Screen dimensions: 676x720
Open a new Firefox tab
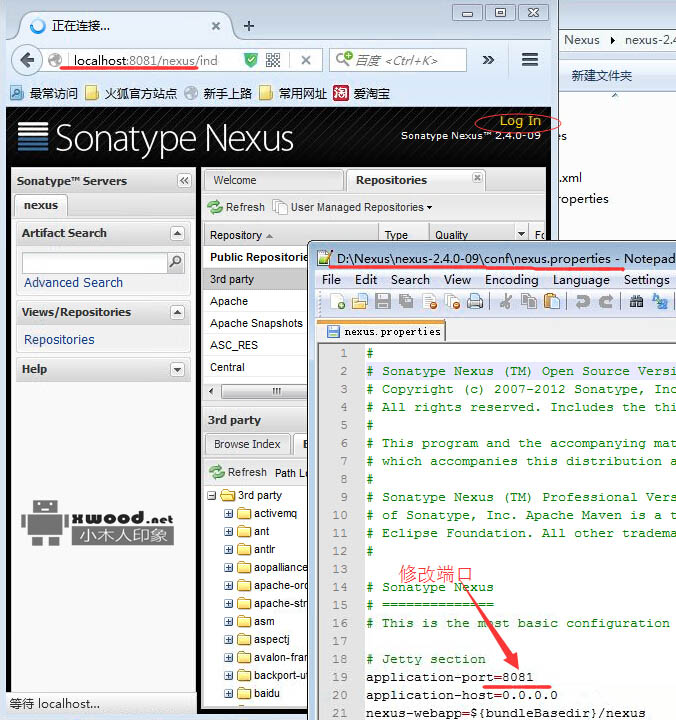(x=249, y=26)
